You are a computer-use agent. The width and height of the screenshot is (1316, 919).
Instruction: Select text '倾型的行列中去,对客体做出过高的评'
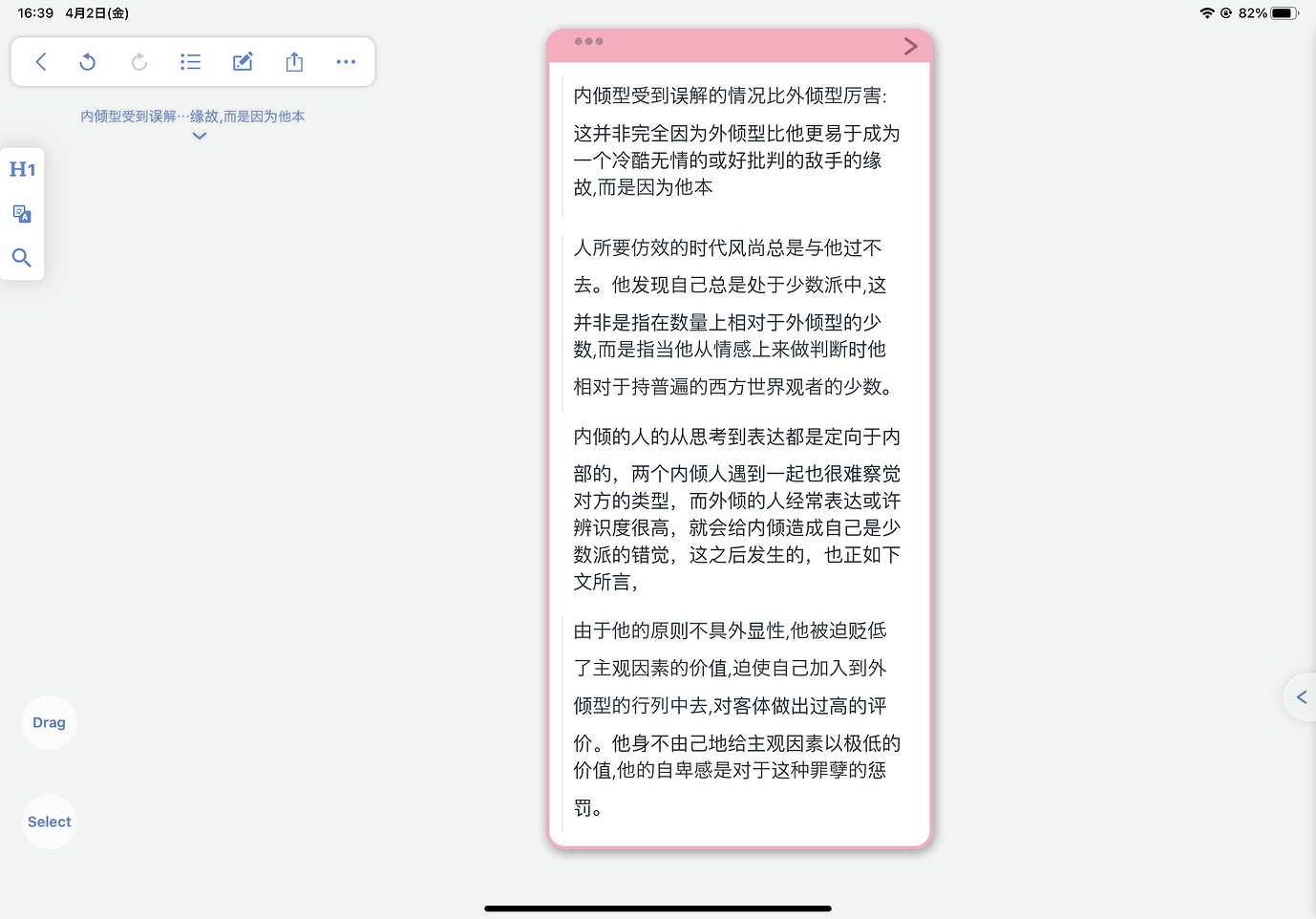[x=730, y=706]
